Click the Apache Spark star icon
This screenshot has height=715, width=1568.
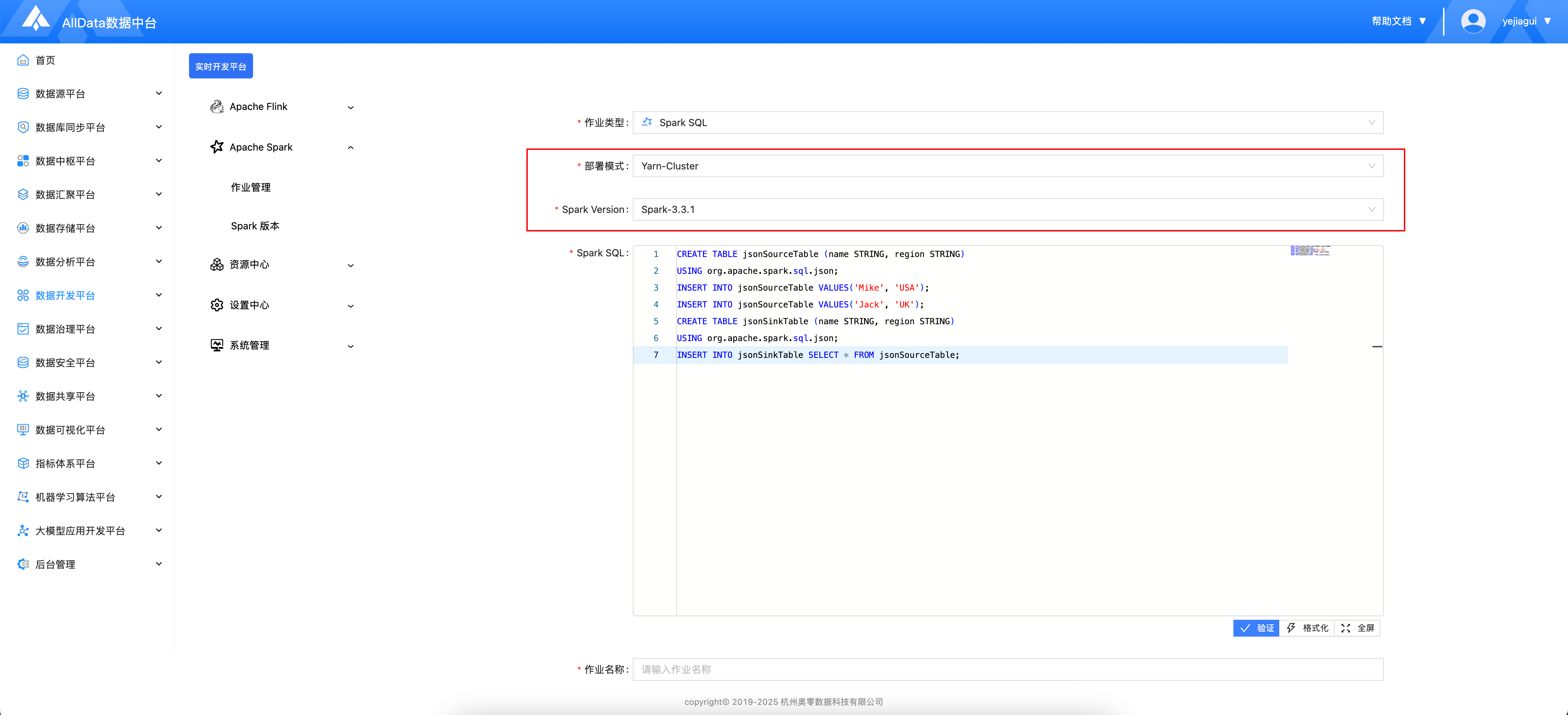click(x=217, y=147)
